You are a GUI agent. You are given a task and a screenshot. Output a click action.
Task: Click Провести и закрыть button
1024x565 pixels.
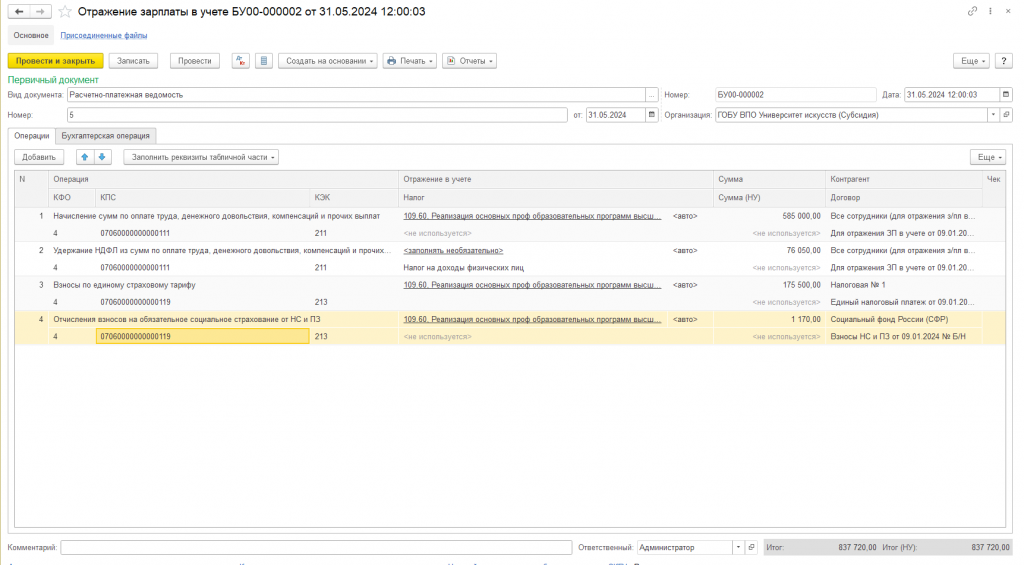click(x=56, y=61)
